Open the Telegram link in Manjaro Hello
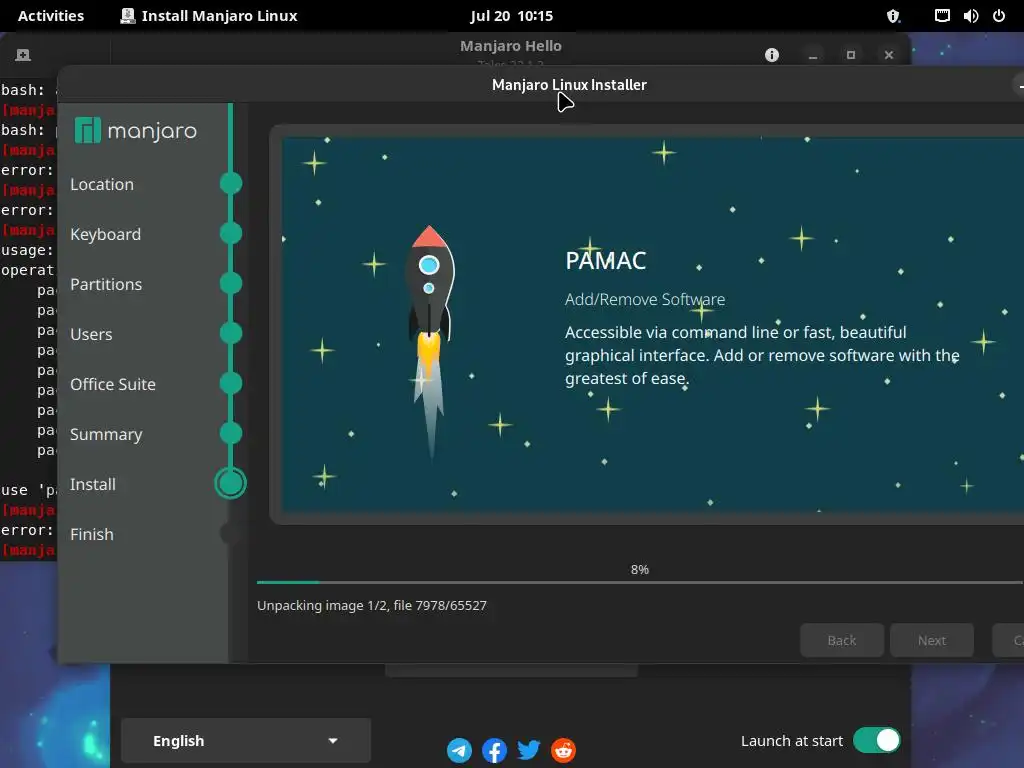The height and width of the screenshot is (768, 1024). coord(459,750)
